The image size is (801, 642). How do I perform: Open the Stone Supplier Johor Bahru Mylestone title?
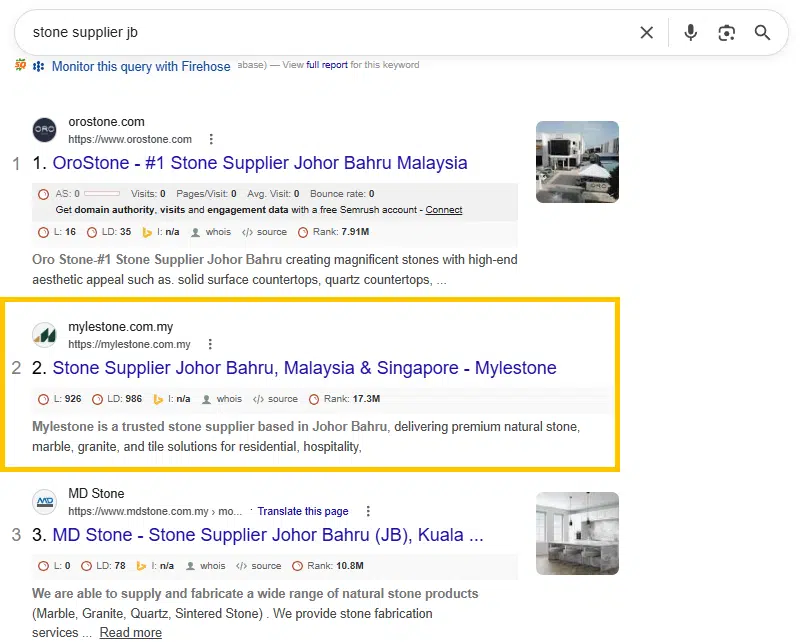coord(304,368)
